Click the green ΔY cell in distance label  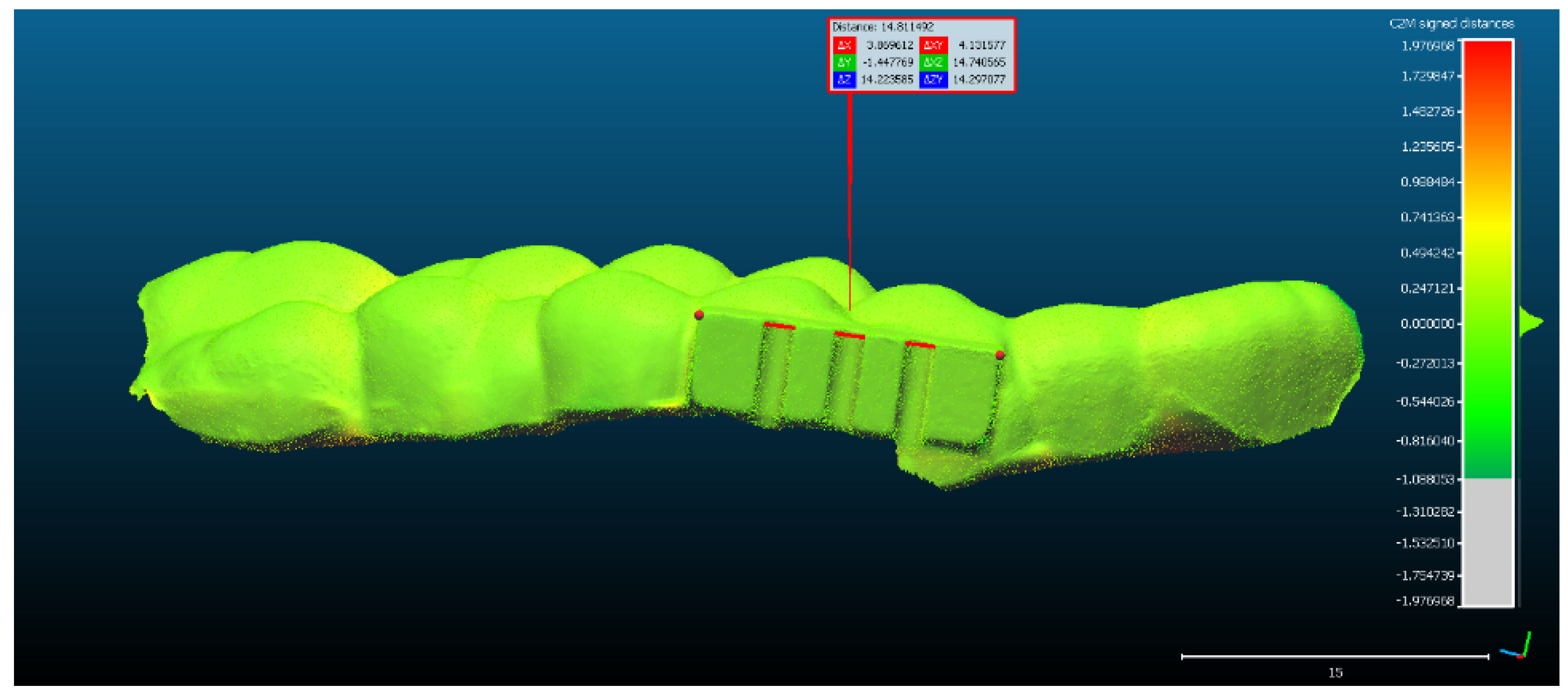point(844,62)
